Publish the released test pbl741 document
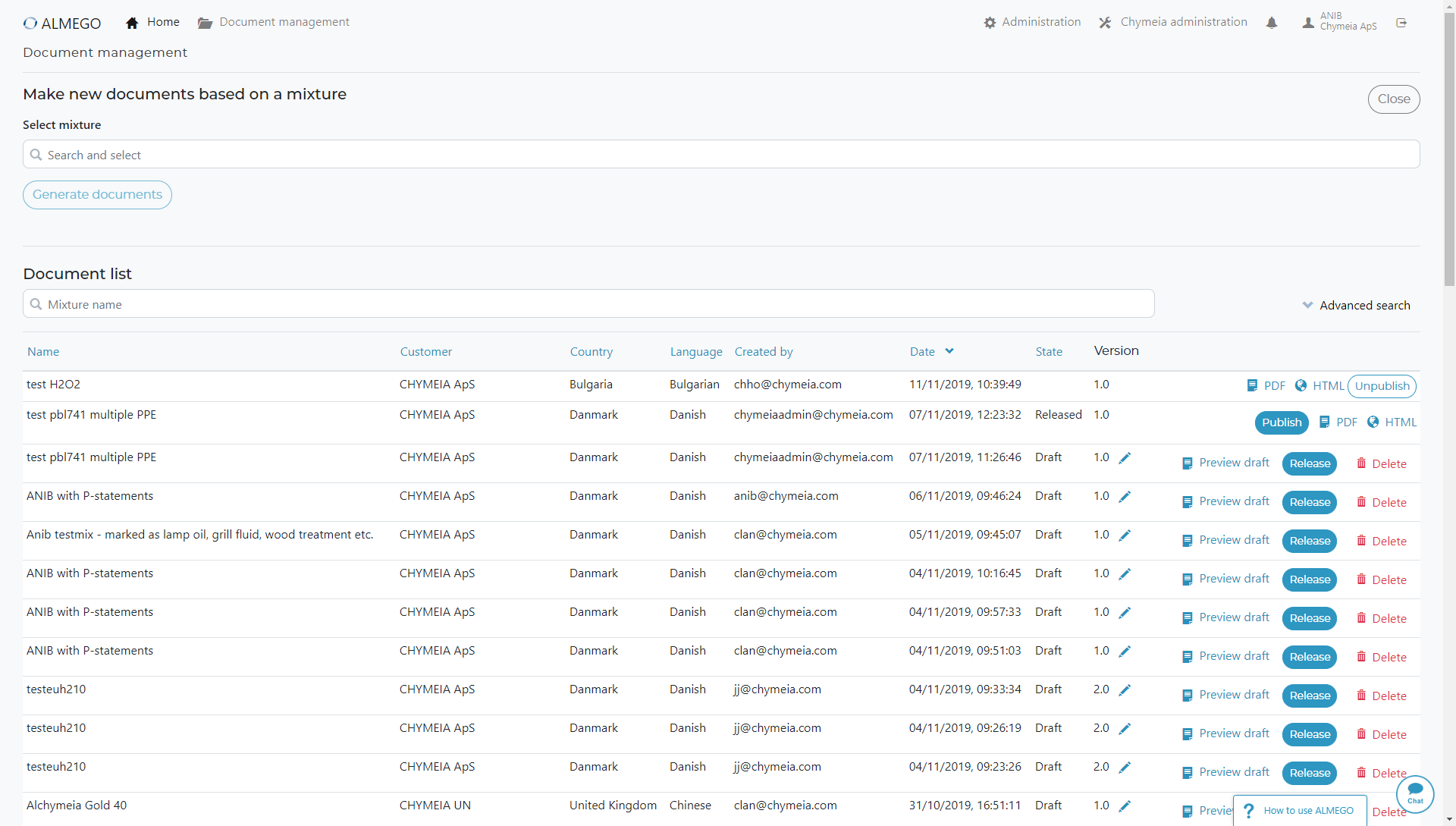This screenshot has width=1456, height=826. [1281, 422]
